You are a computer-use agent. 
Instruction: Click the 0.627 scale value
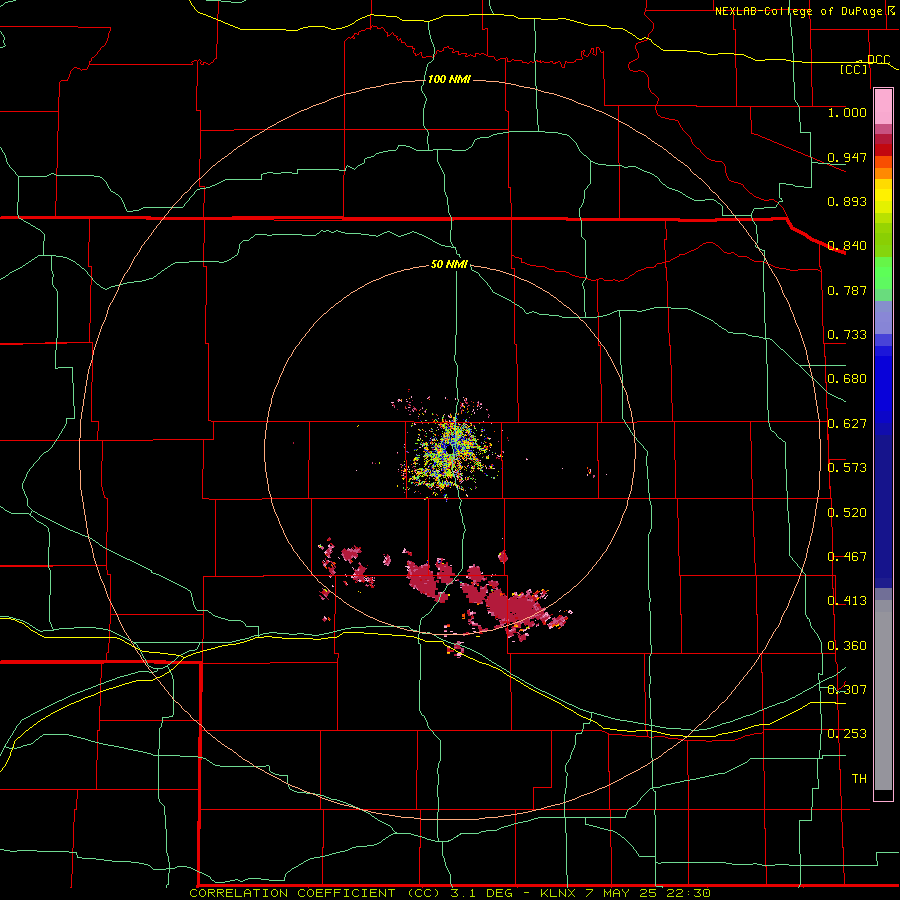coord(847,424)
